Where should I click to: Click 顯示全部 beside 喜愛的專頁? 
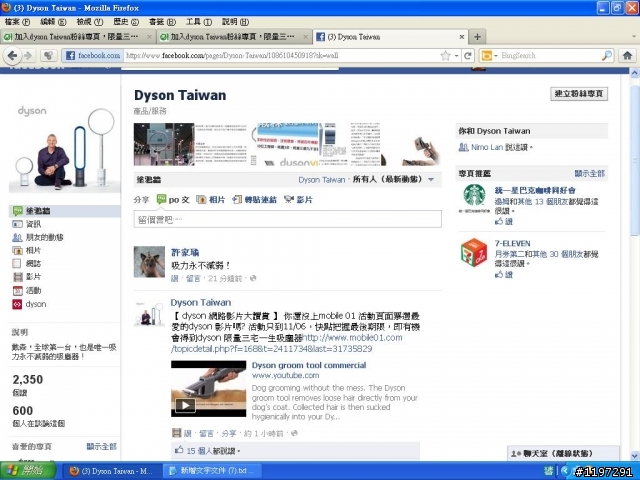[x=101, y=447]
